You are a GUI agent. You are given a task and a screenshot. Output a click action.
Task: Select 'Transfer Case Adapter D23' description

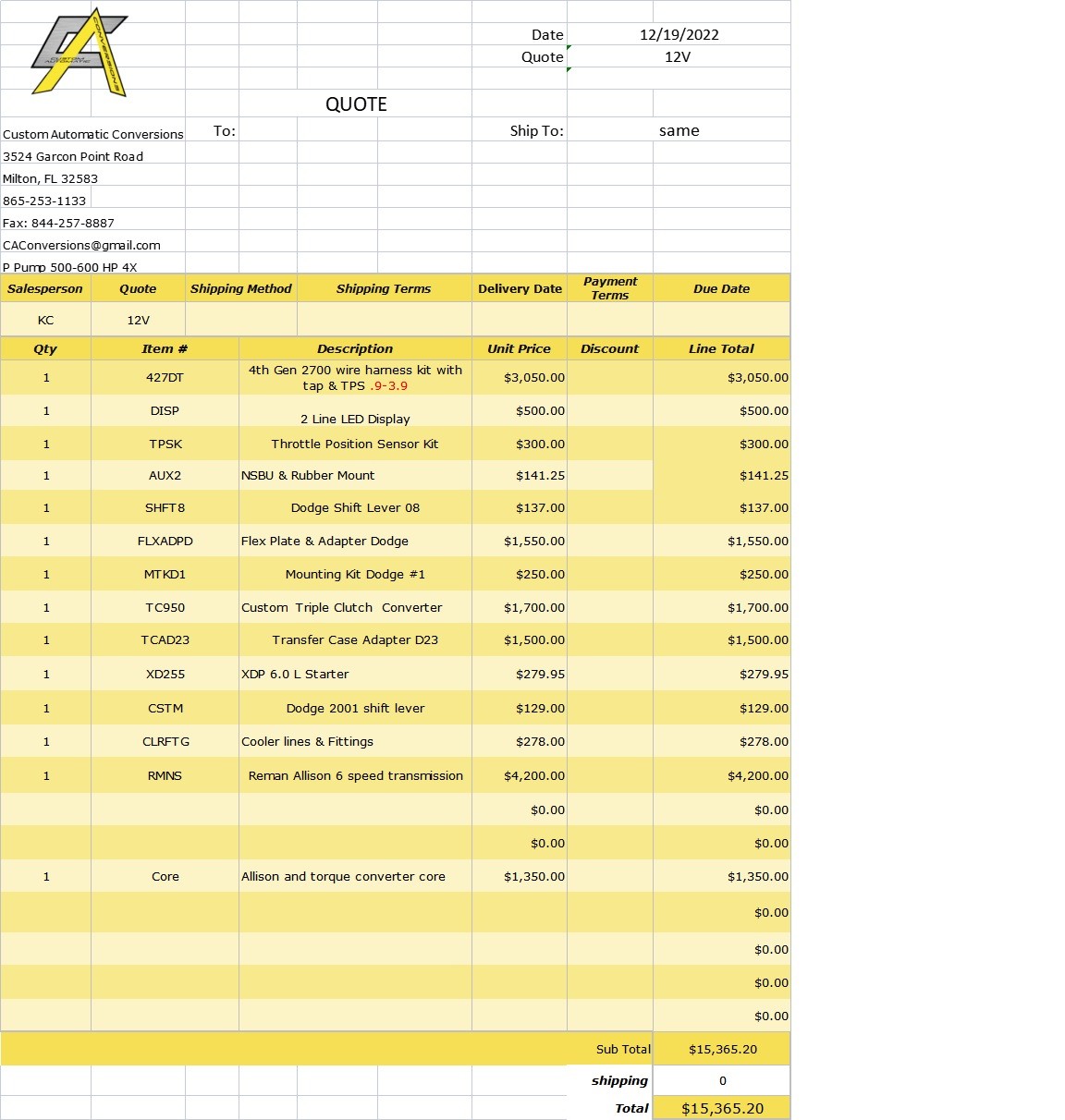tap(355, 639)
